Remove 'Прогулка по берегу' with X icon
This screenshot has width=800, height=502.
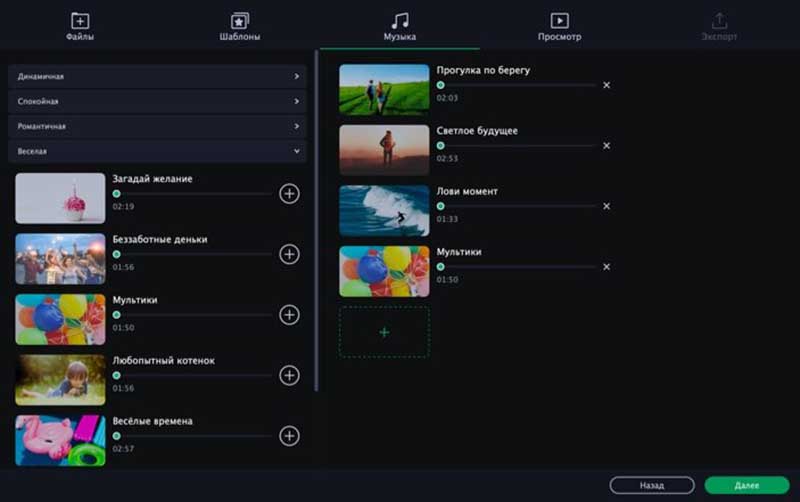tap(606, 85)
